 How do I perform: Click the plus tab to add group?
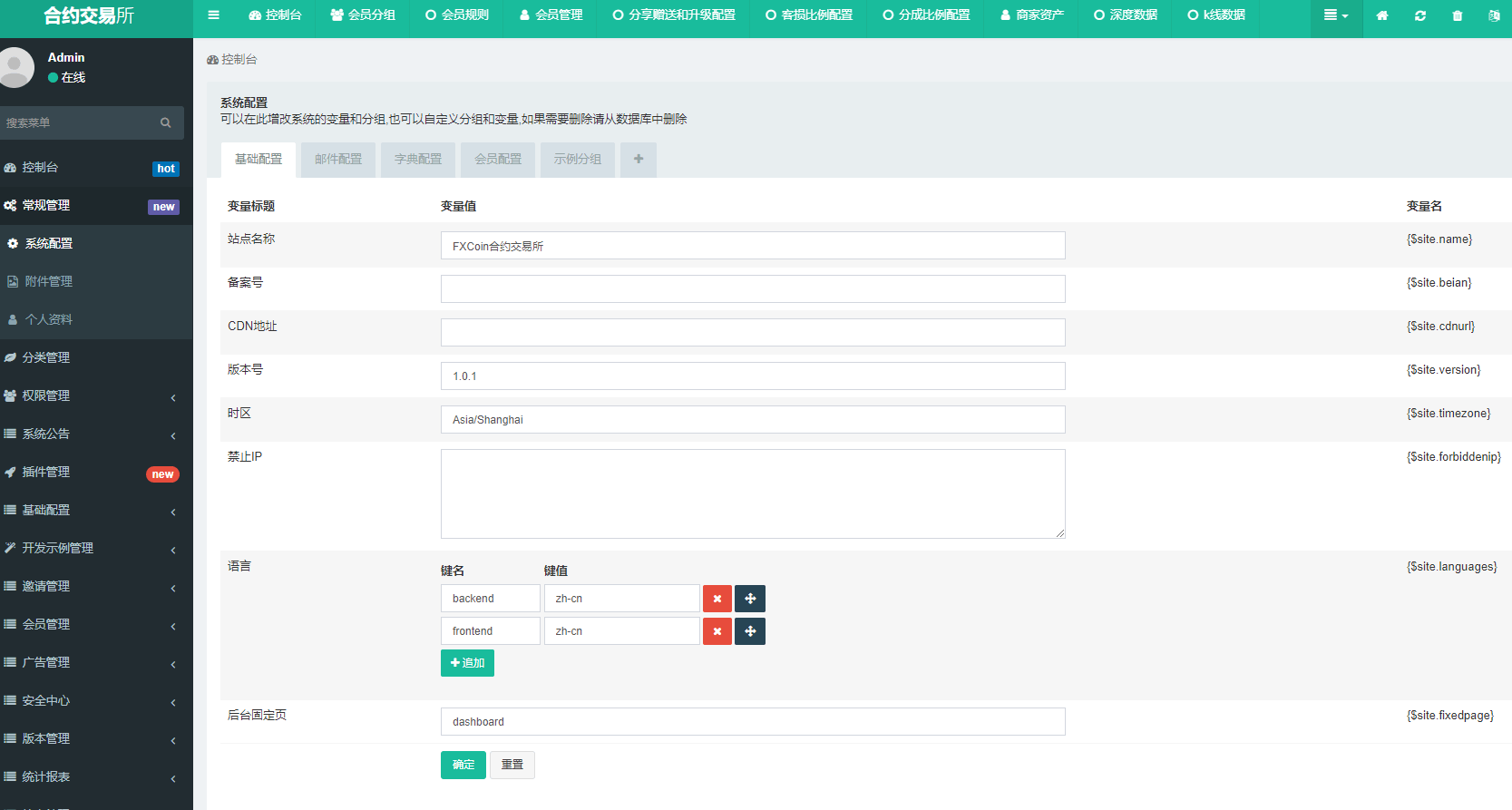pos(639,159)
